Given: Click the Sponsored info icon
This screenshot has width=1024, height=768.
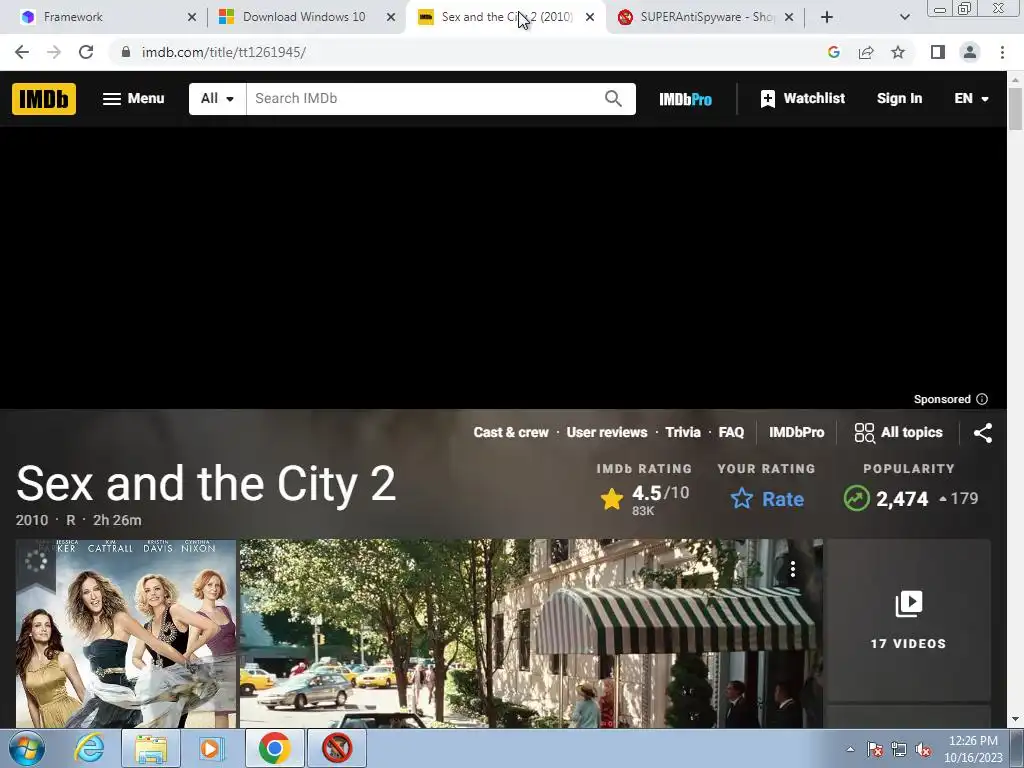Looking at the screenshot, I should [982, 399].
